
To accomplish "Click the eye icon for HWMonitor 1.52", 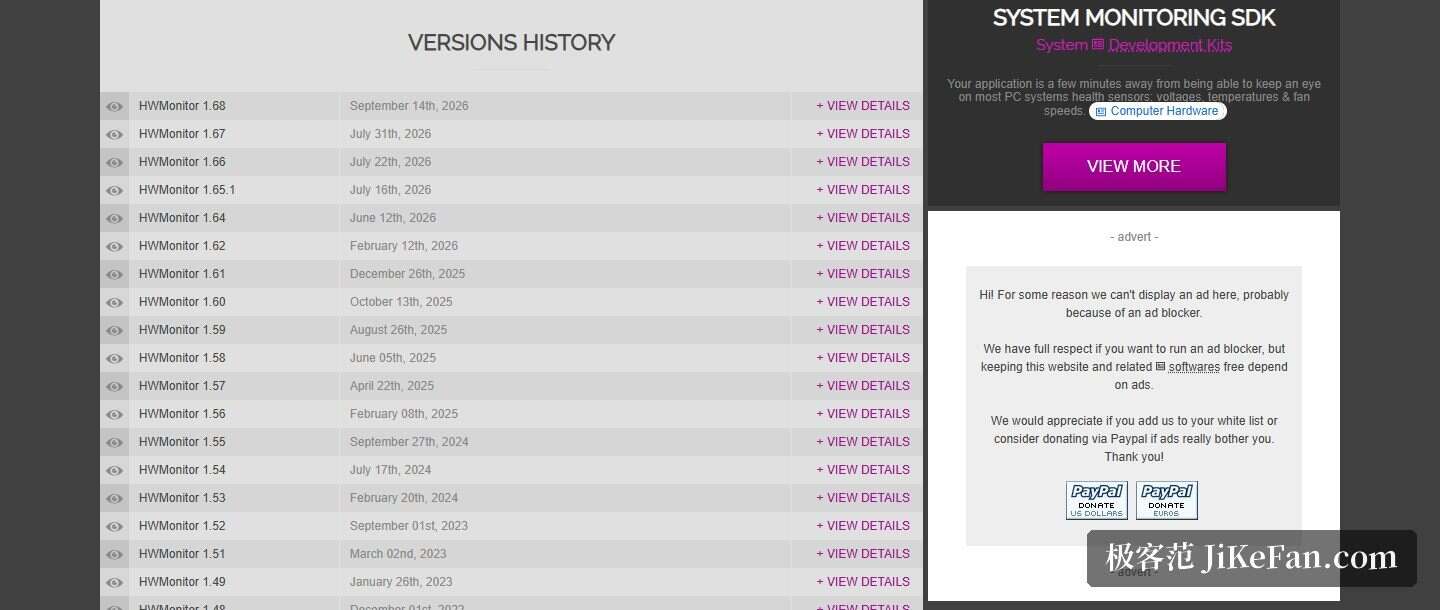I will tap(115, 526).
